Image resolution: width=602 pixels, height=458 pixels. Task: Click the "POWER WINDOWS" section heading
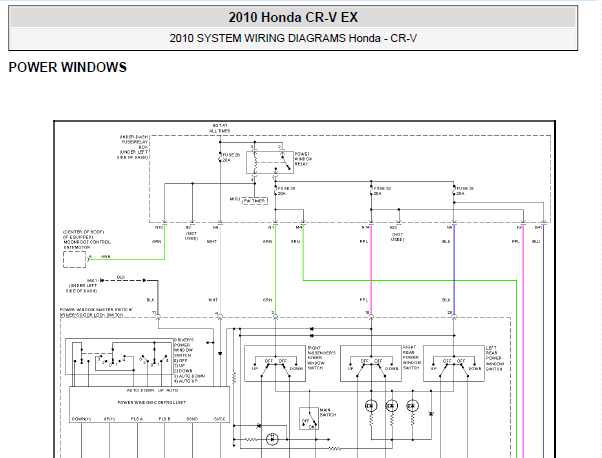pyautogui.click(x=68, y=67)
